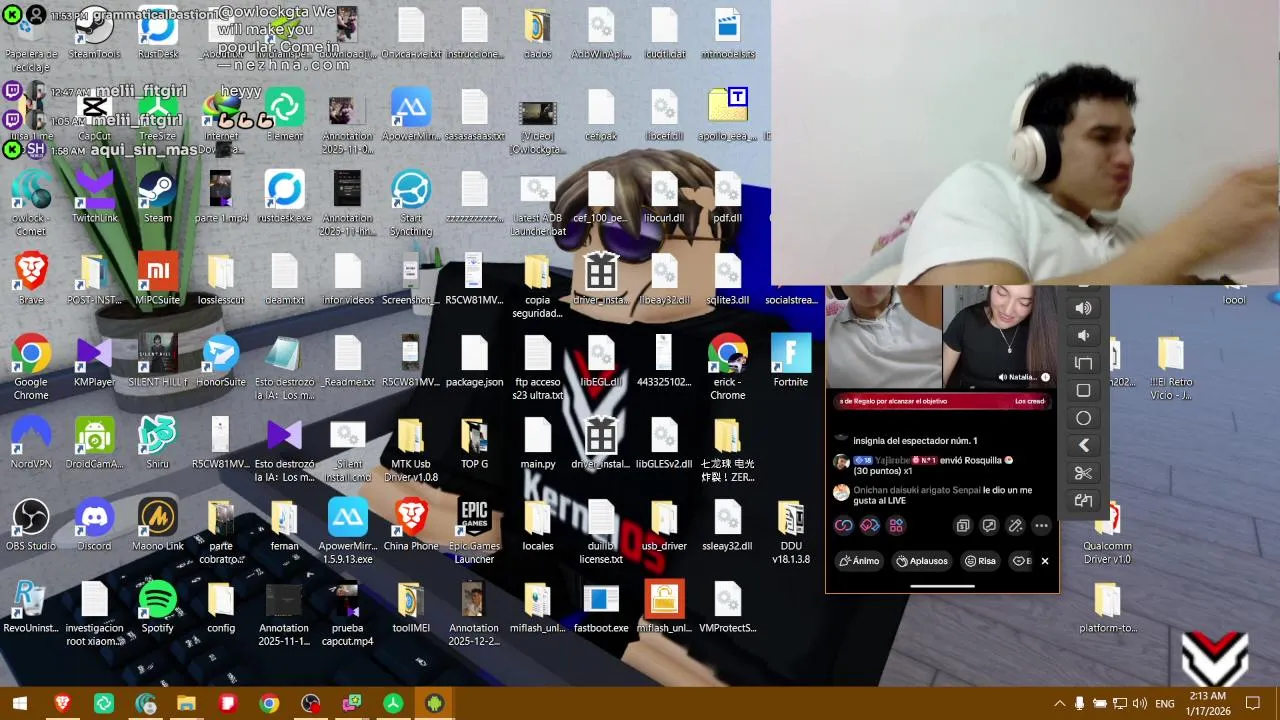
Task: Tap the square recents button on mirror sidebar
Action: [x=1083, y=390]
